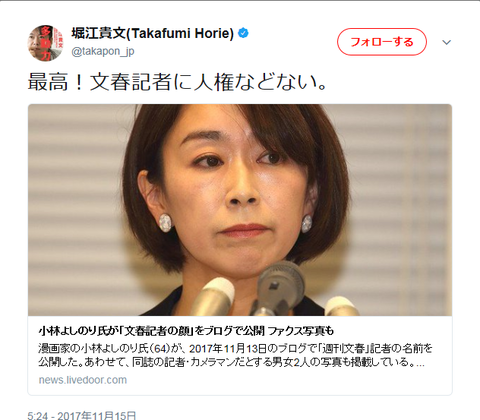The width and height of the screenshot is (480, 420).
Task: Click the フォローする follow button
Action: [382, 42]
